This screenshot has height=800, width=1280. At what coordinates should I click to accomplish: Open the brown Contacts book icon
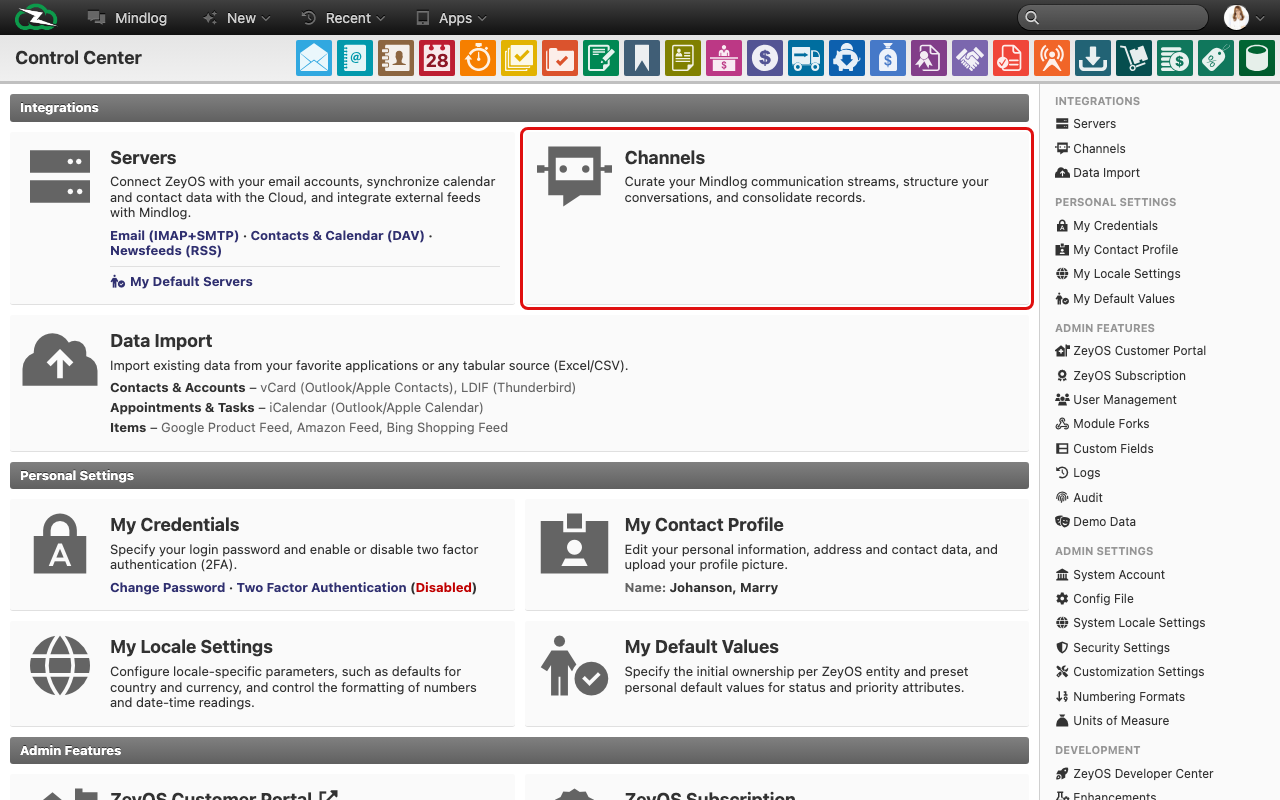[x=396, y=58]
